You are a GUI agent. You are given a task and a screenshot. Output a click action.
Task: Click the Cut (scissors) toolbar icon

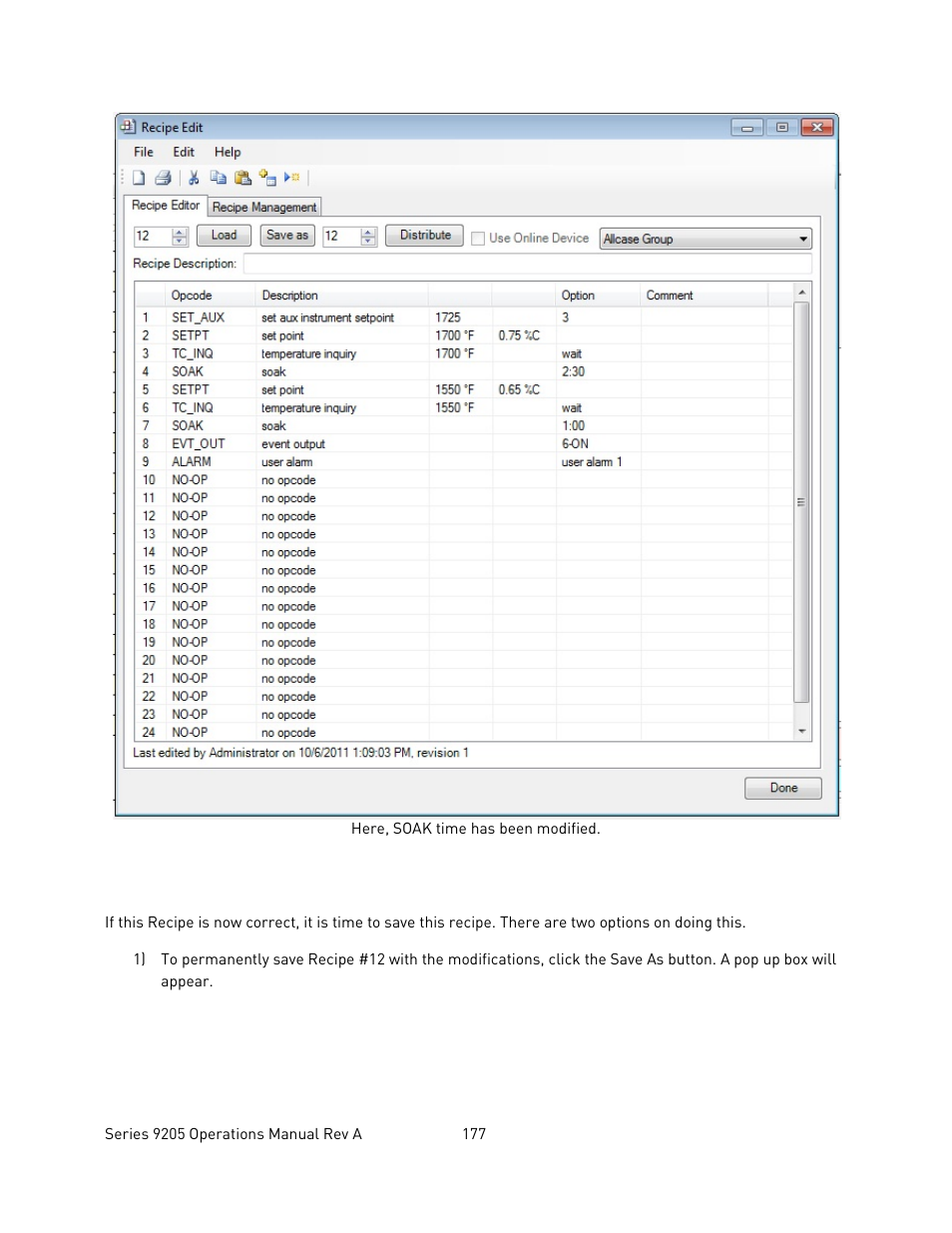pyautogui.click(x=194, y=178)
